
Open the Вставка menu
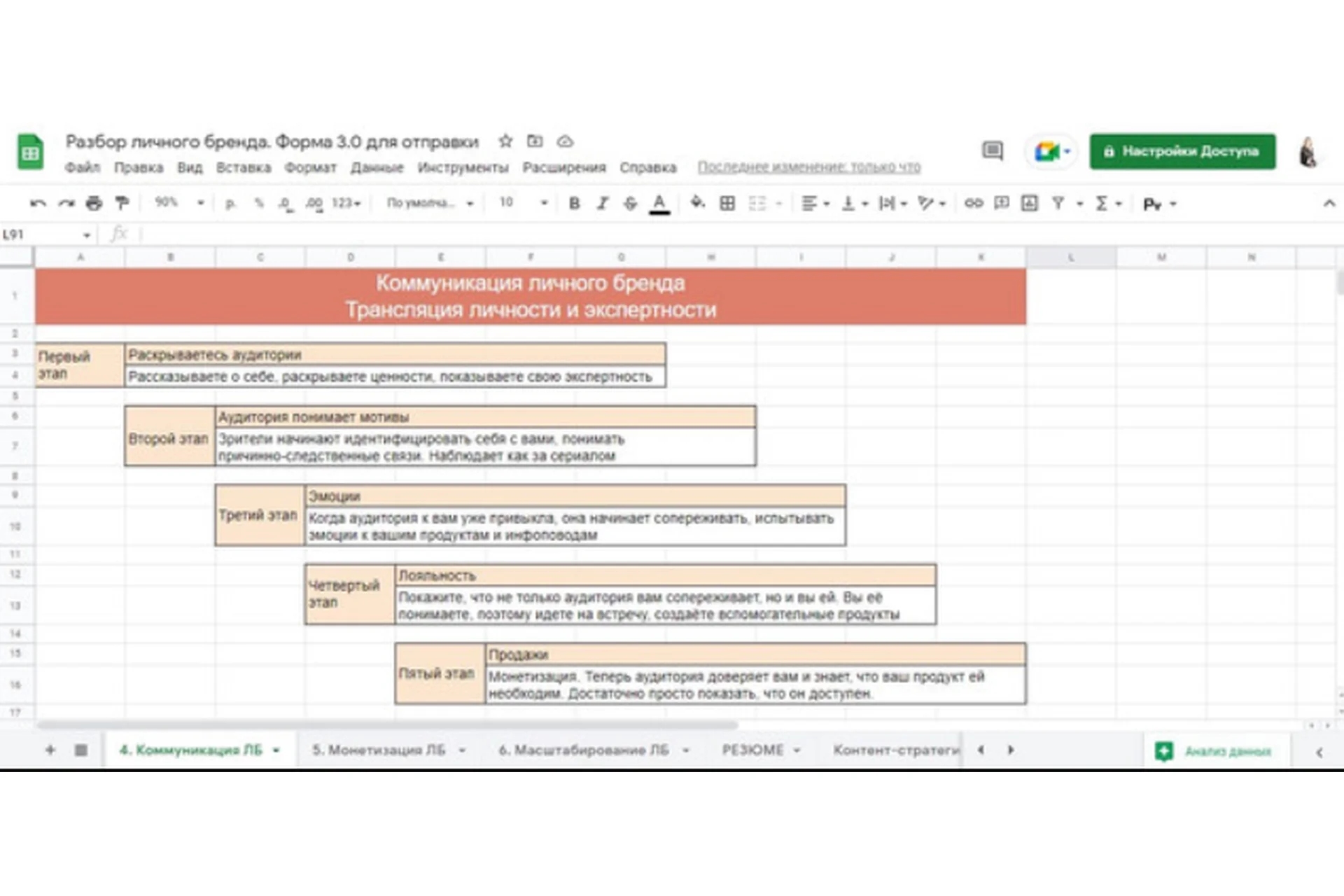(243, 167)
